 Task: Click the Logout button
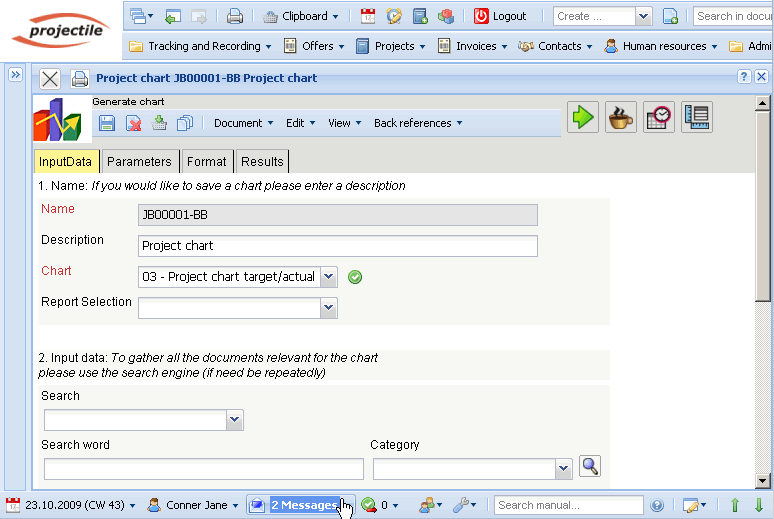(x=500, y=16)
